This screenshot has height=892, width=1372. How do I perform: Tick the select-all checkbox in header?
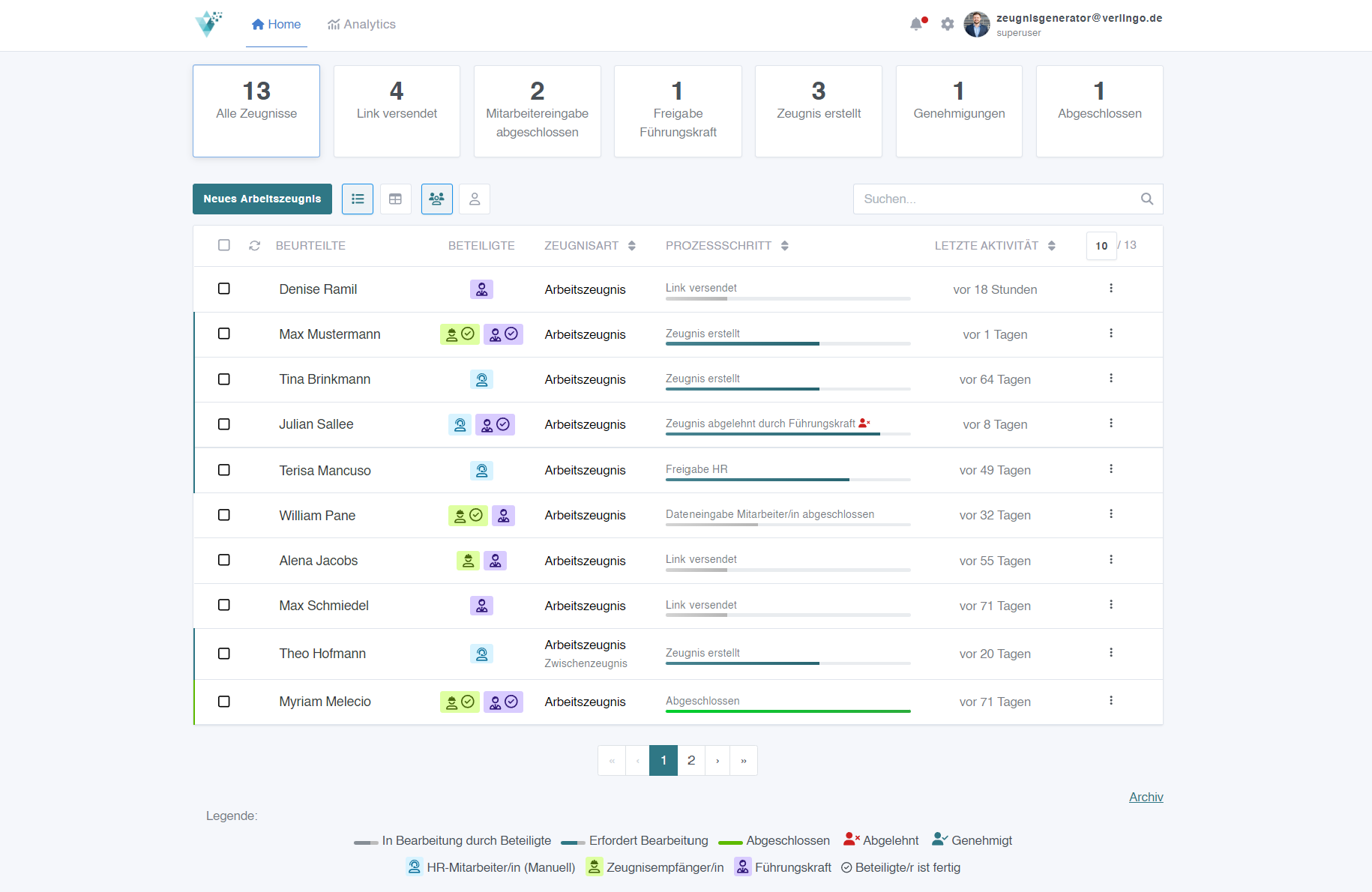coord(224,245)
